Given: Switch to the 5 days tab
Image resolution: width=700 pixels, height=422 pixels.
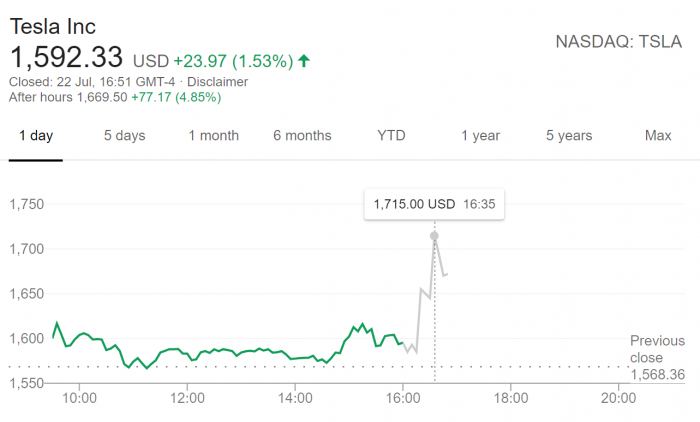Looking at the screenshot, I should [x=124, y=135].
